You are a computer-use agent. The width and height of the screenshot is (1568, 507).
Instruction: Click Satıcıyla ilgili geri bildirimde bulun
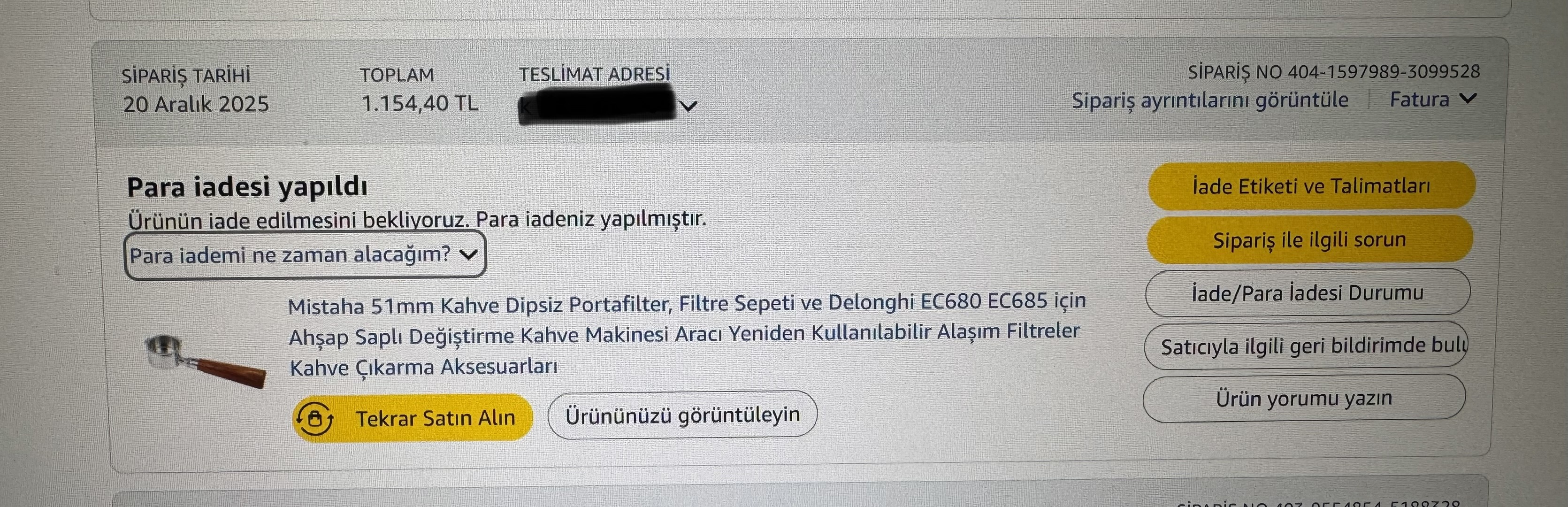[x=1306, y=346]
